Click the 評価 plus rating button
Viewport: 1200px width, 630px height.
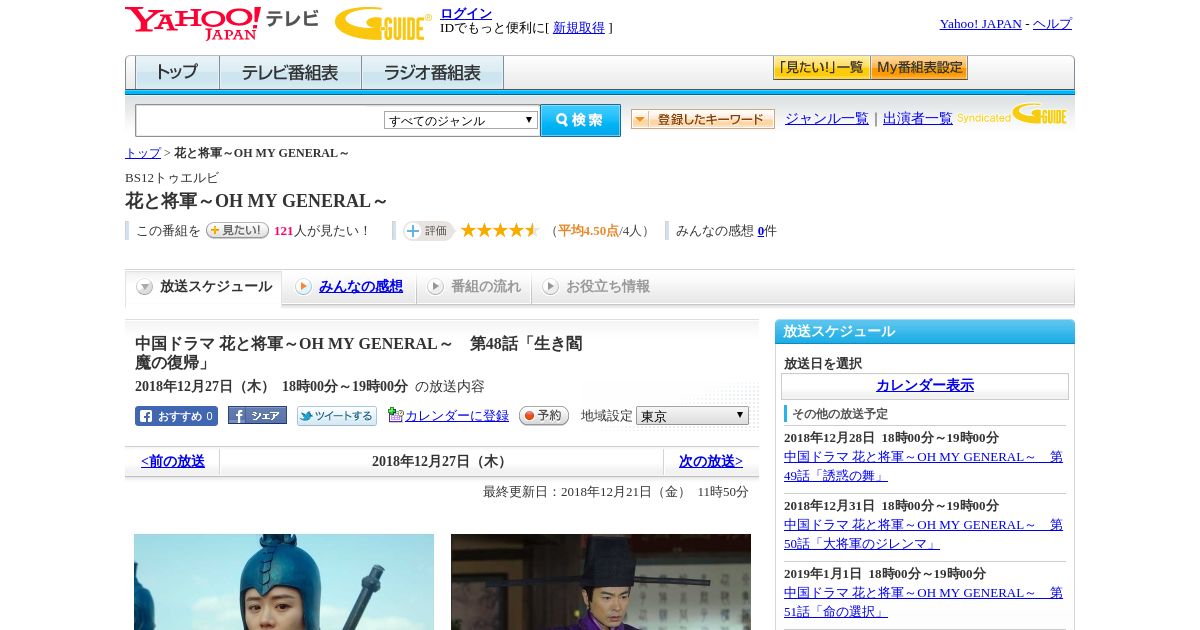[x=428, y=230]
